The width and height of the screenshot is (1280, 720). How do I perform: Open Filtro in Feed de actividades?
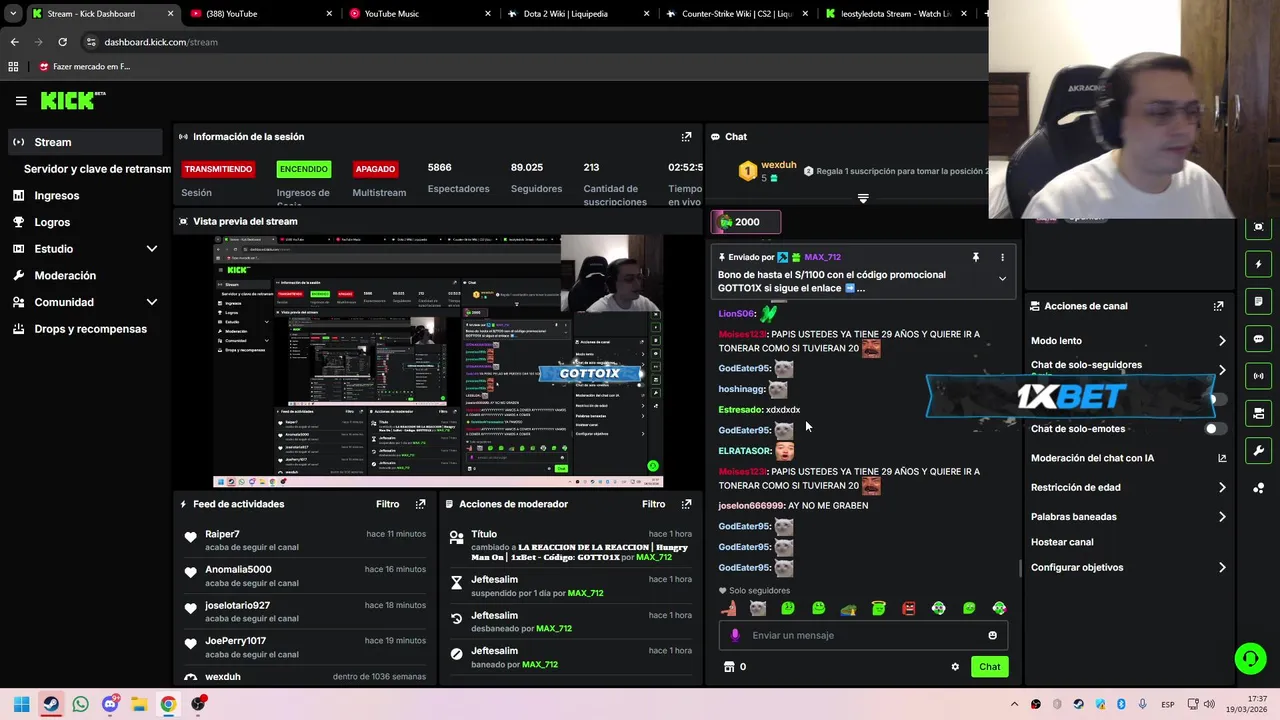coord(387,504)
